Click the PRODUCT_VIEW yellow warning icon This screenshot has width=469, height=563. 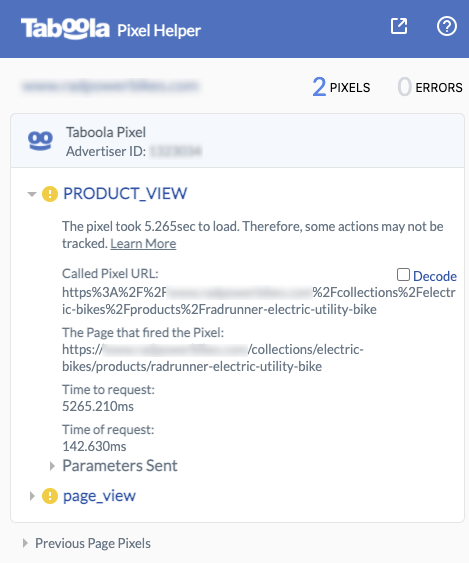point(50,194)
